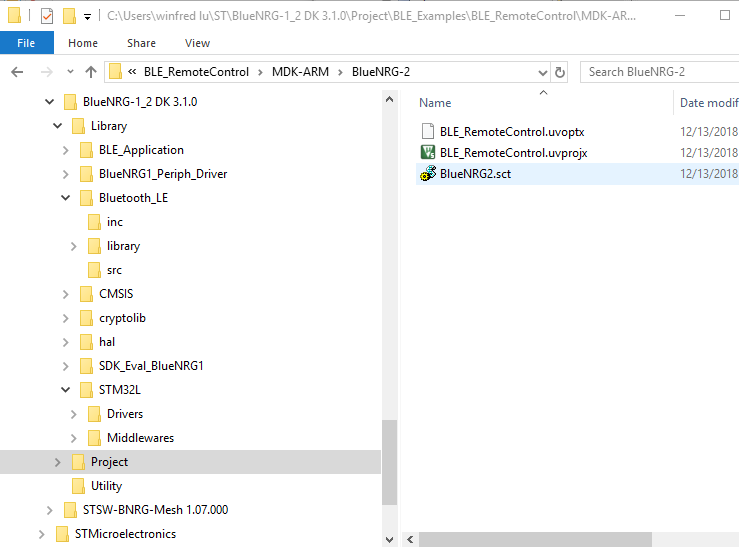Screen dimensions: 739x547
Task: Select the Project folder in tree
Action: coord(109,462)
